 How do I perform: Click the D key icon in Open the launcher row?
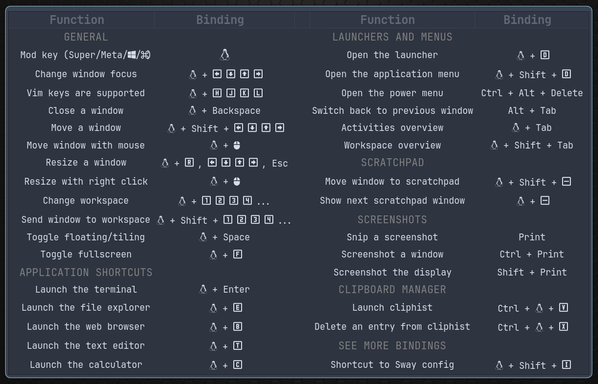pyautogui.click(x=545, y=55)
